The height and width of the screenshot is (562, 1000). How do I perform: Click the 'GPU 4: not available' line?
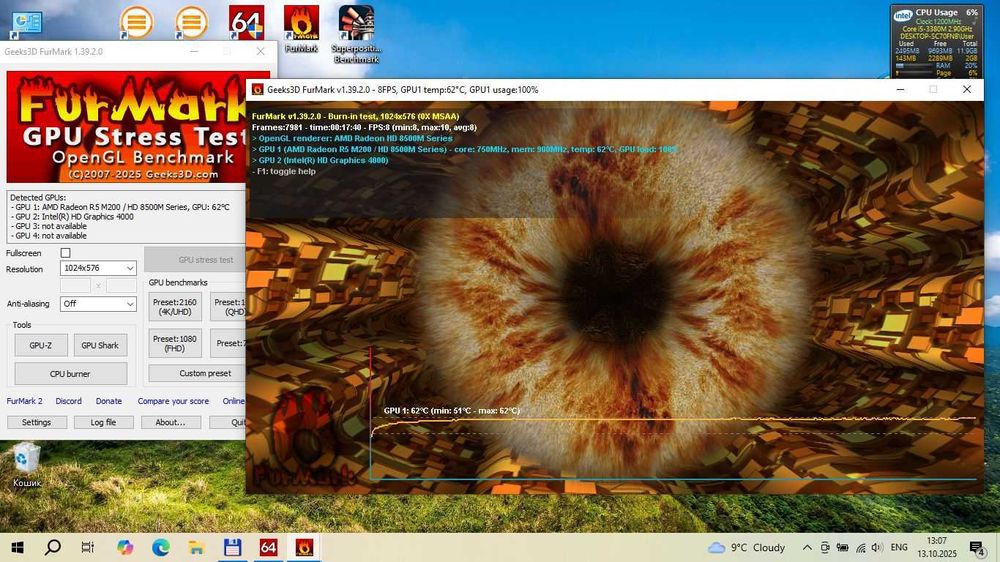pos(50,236)
